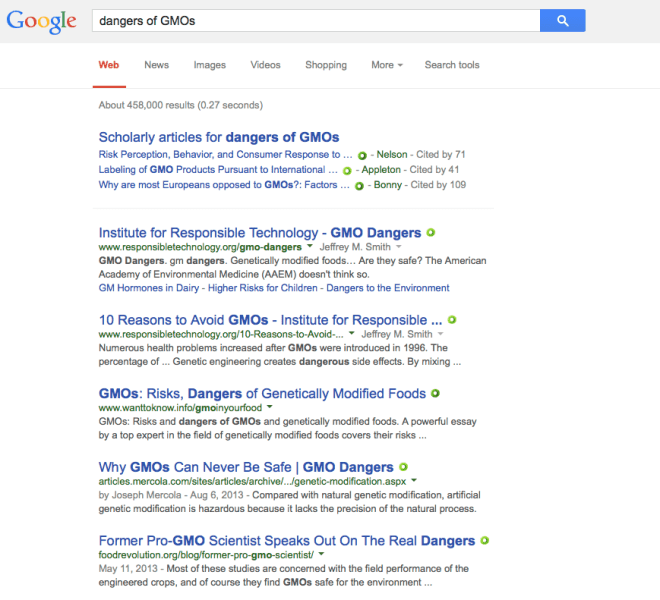
Task: Switch to the Shopping tab
Action: 326,65
